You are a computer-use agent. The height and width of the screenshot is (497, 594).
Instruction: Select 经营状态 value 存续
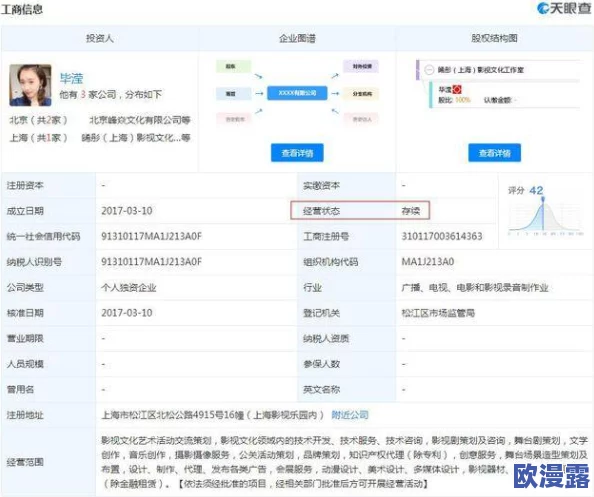pyautogui.click(x=411, y=211)
